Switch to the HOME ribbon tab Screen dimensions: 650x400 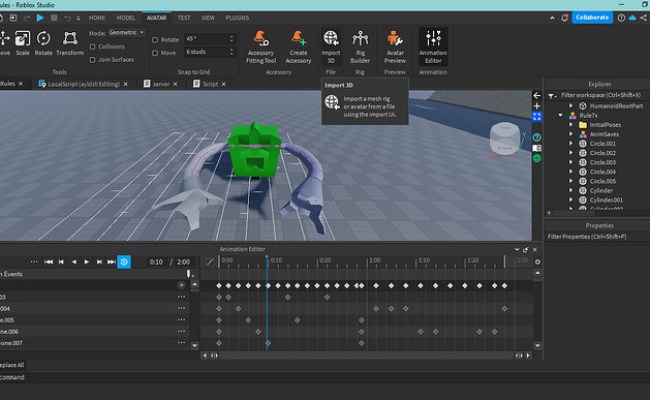coord(97,18)
